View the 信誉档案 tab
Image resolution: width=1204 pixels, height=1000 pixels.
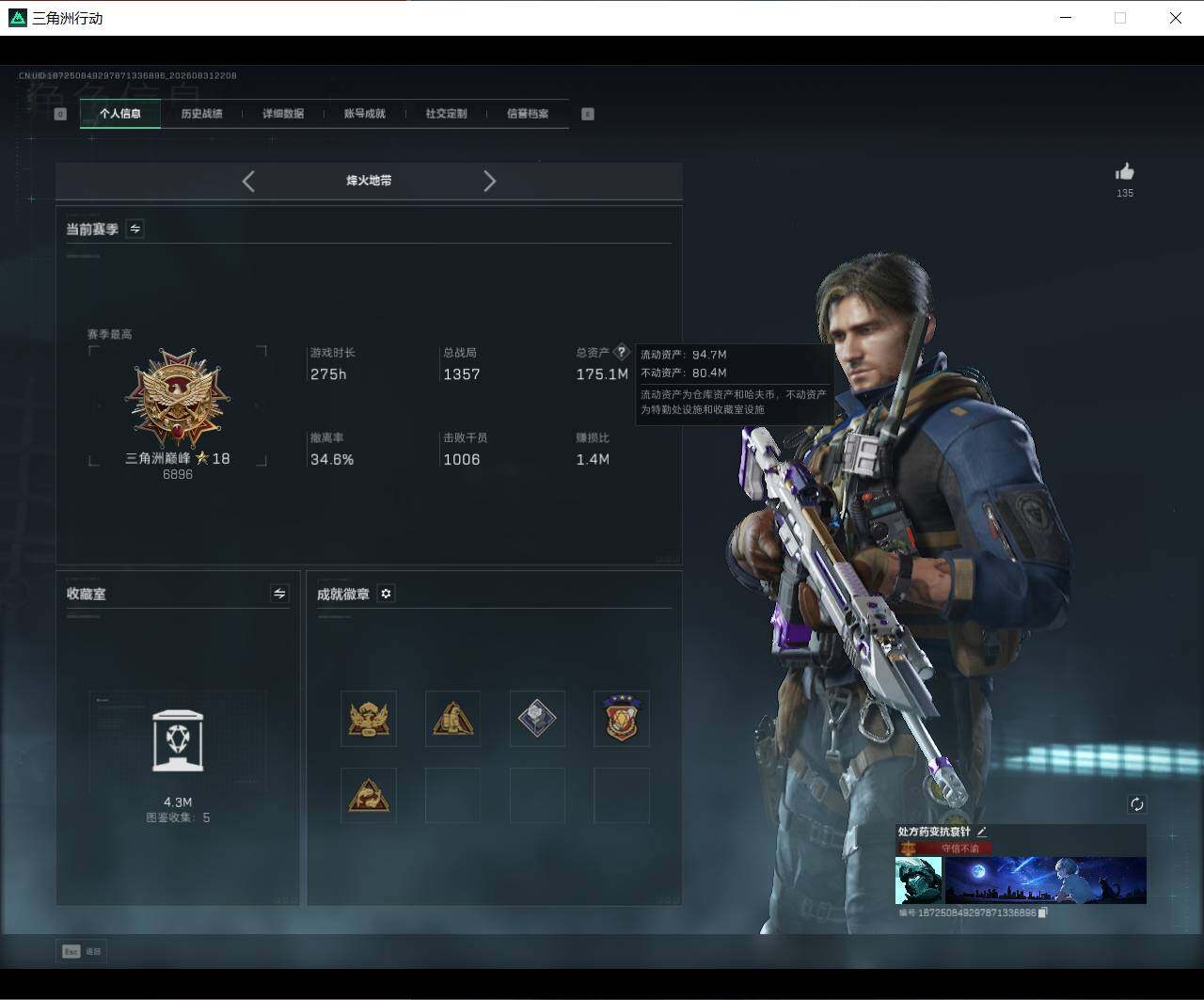pyautogui.click(x=528, y=114)
